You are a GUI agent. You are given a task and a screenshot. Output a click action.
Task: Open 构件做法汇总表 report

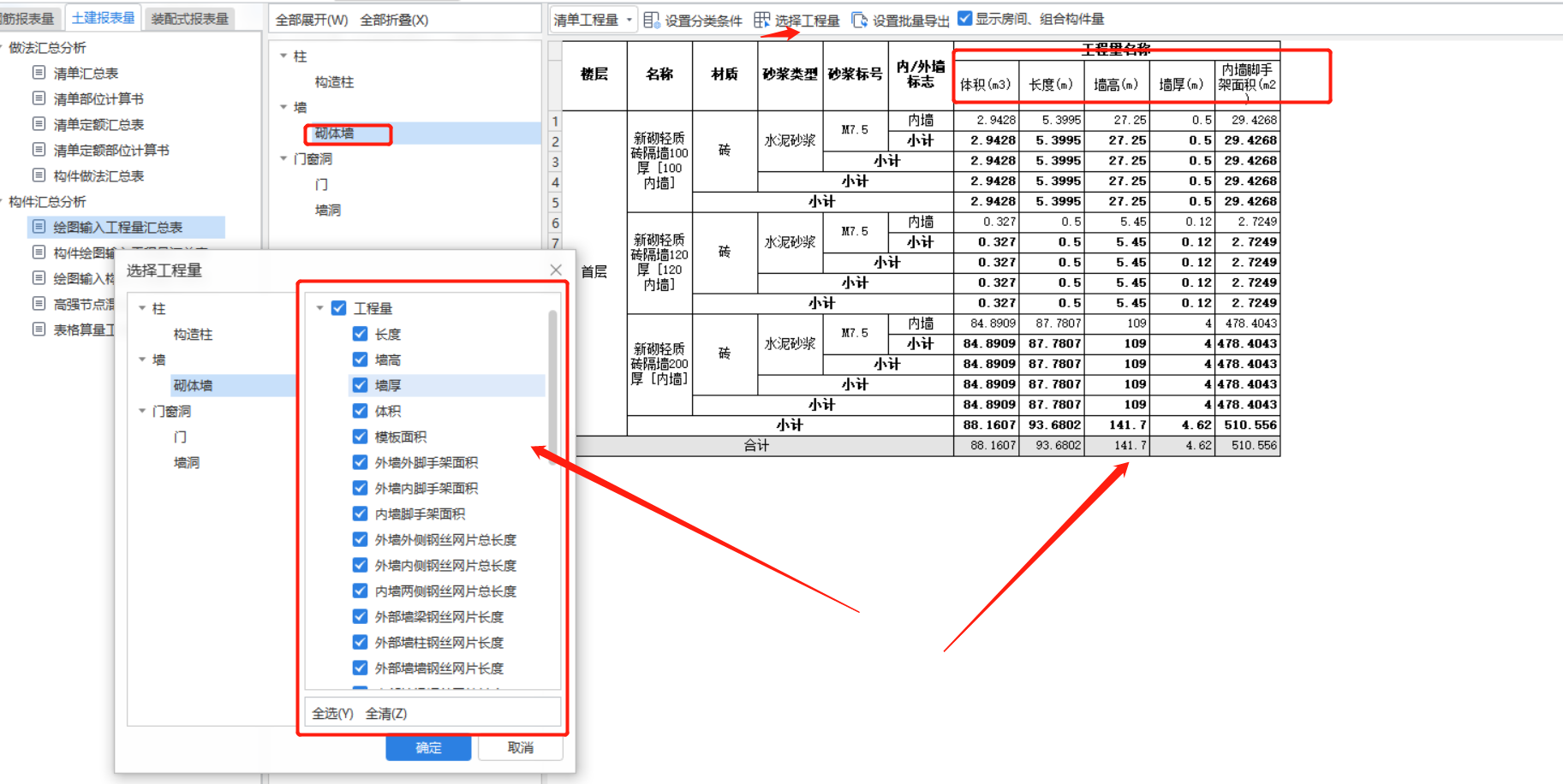click(x=98, y=175)
